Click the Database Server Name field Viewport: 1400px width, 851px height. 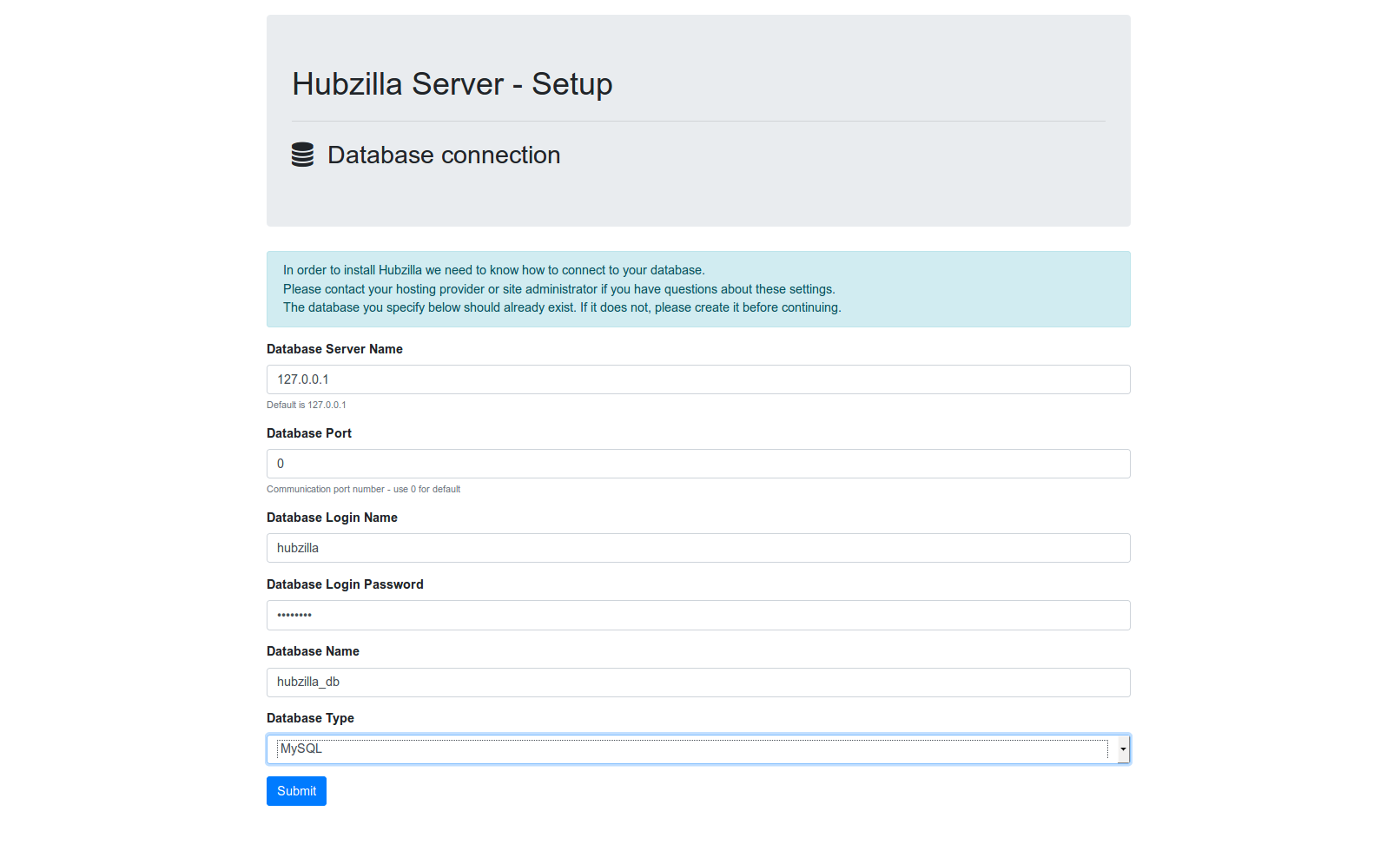698,379
